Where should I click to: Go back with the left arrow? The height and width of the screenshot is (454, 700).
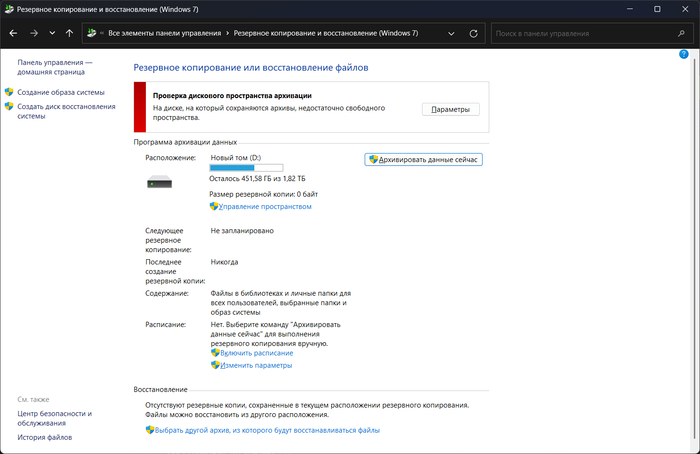tap(13, 33)
